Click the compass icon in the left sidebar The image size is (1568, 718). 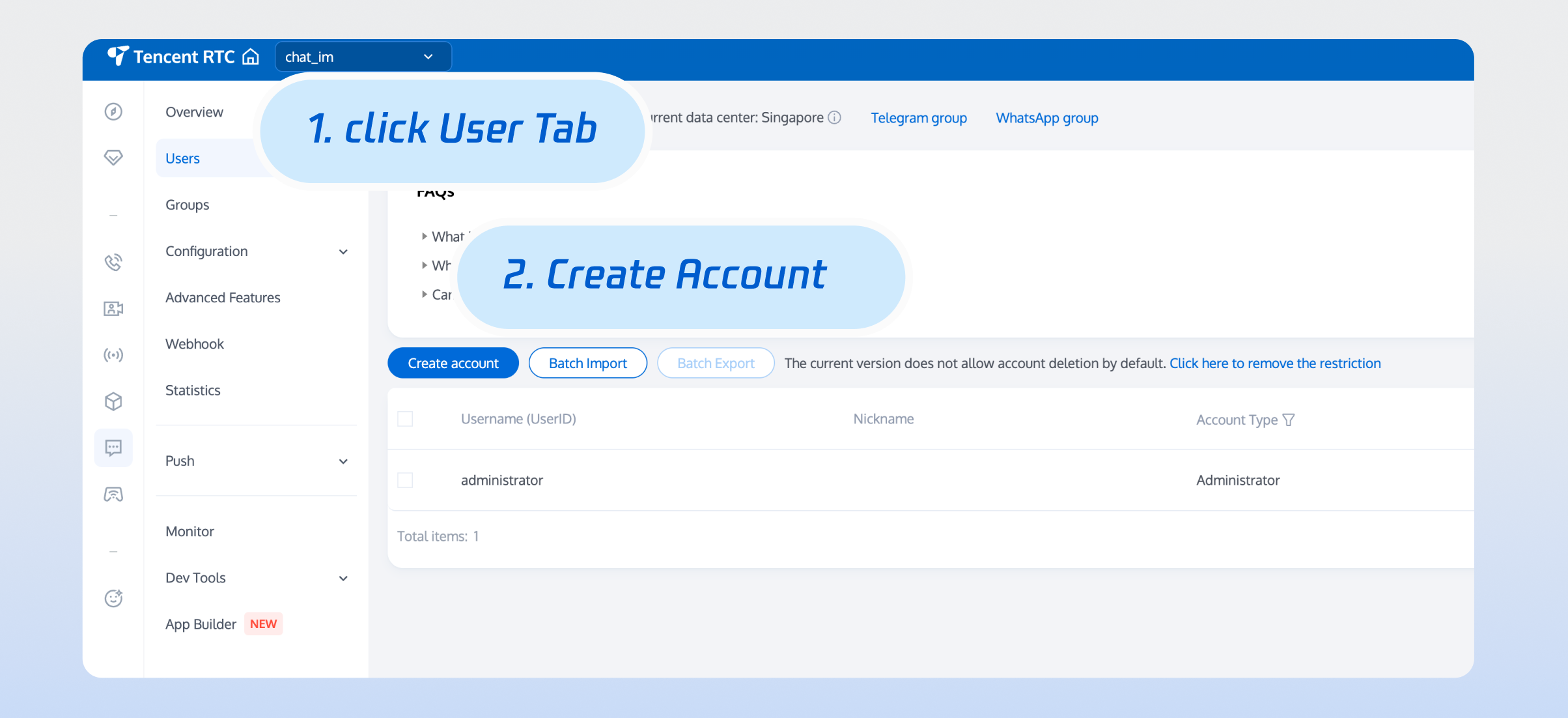coord(113,111)
